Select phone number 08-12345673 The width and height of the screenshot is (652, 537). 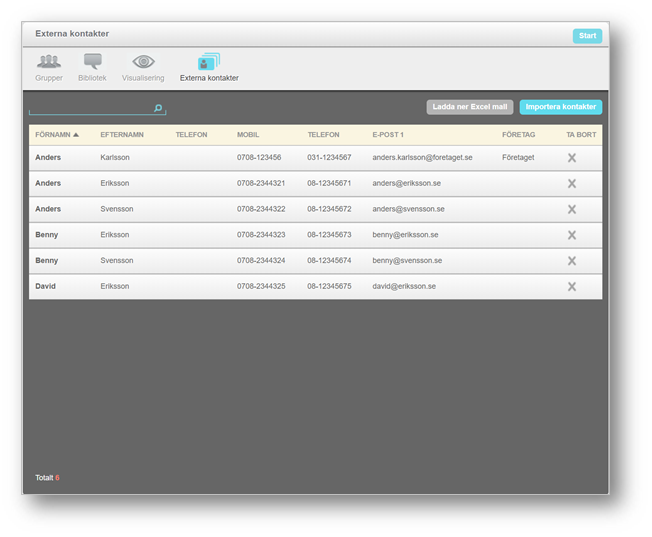[x=329, y=235]
